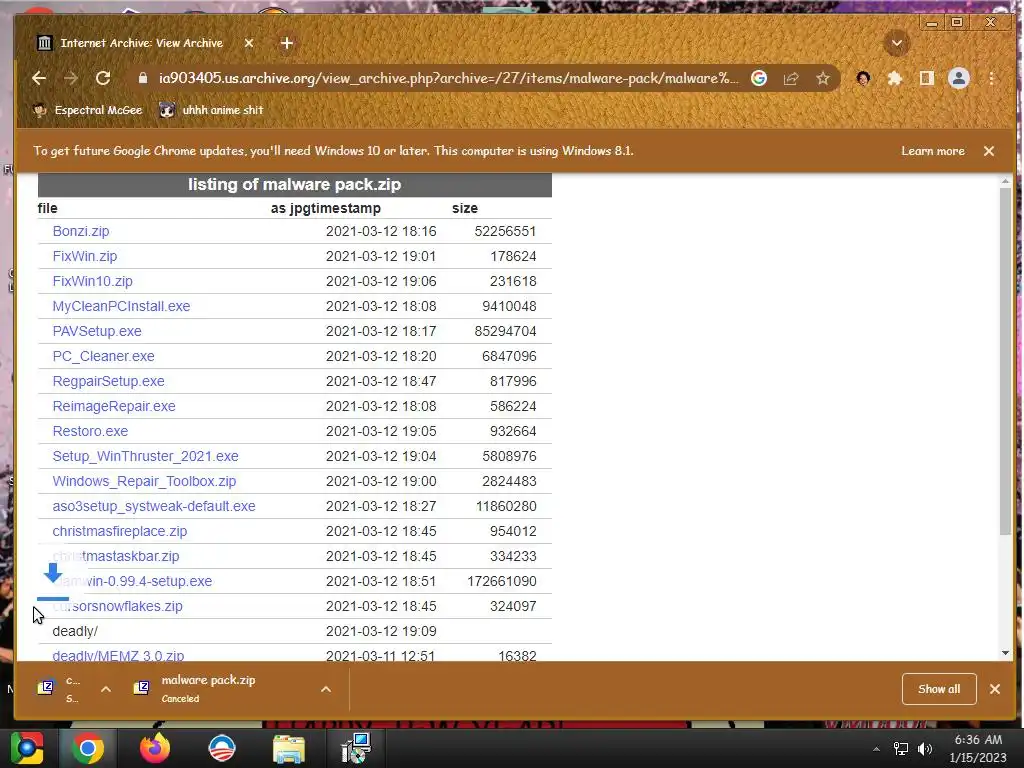Click the PC_Cleaner.exe file link
Image resolution: width=1024 pixels, height=768 pixels.
click(x=103, y=357)
